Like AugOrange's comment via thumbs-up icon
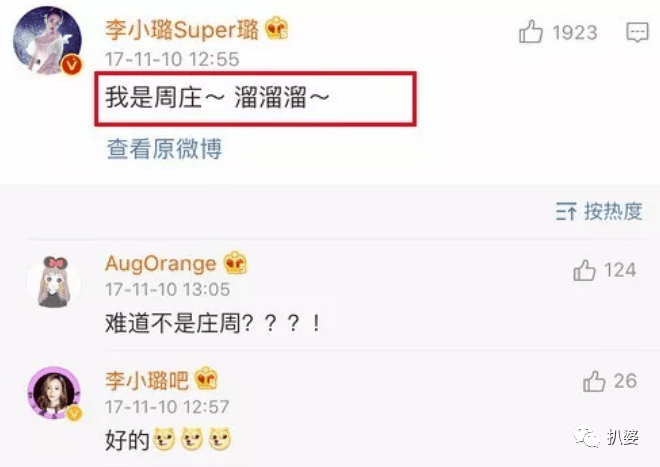 pyautogui.click(x=584, y=270)
